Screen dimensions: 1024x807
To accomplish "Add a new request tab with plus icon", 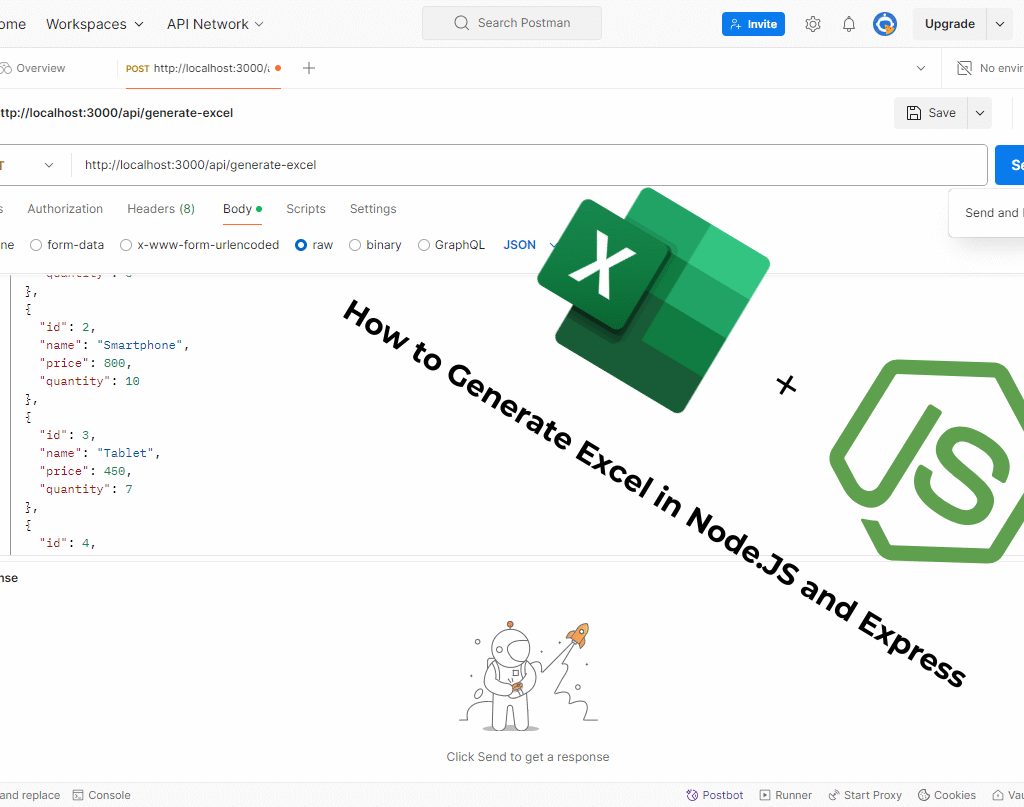I will (x=309, y=68).
